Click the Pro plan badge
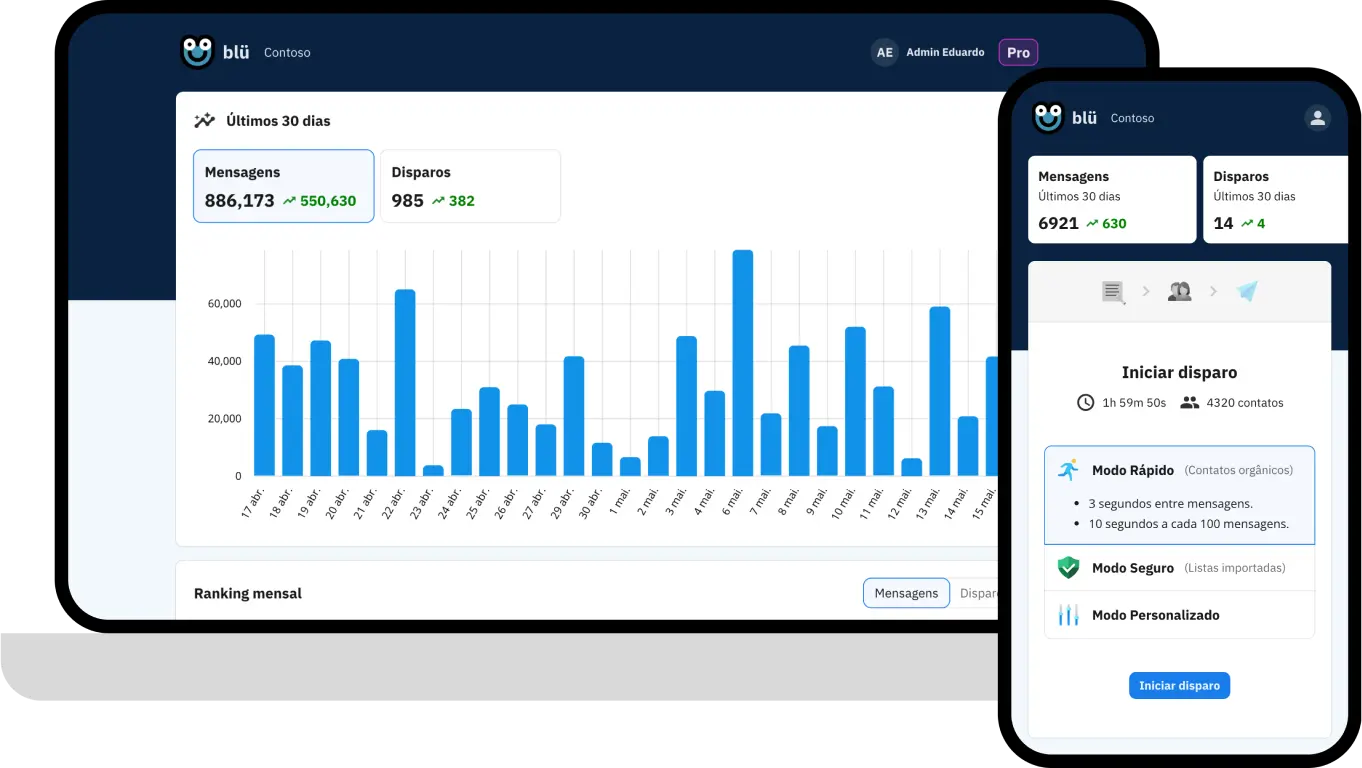The image size is (1362, 768). pyautogui.click(x=1018, y=53)
